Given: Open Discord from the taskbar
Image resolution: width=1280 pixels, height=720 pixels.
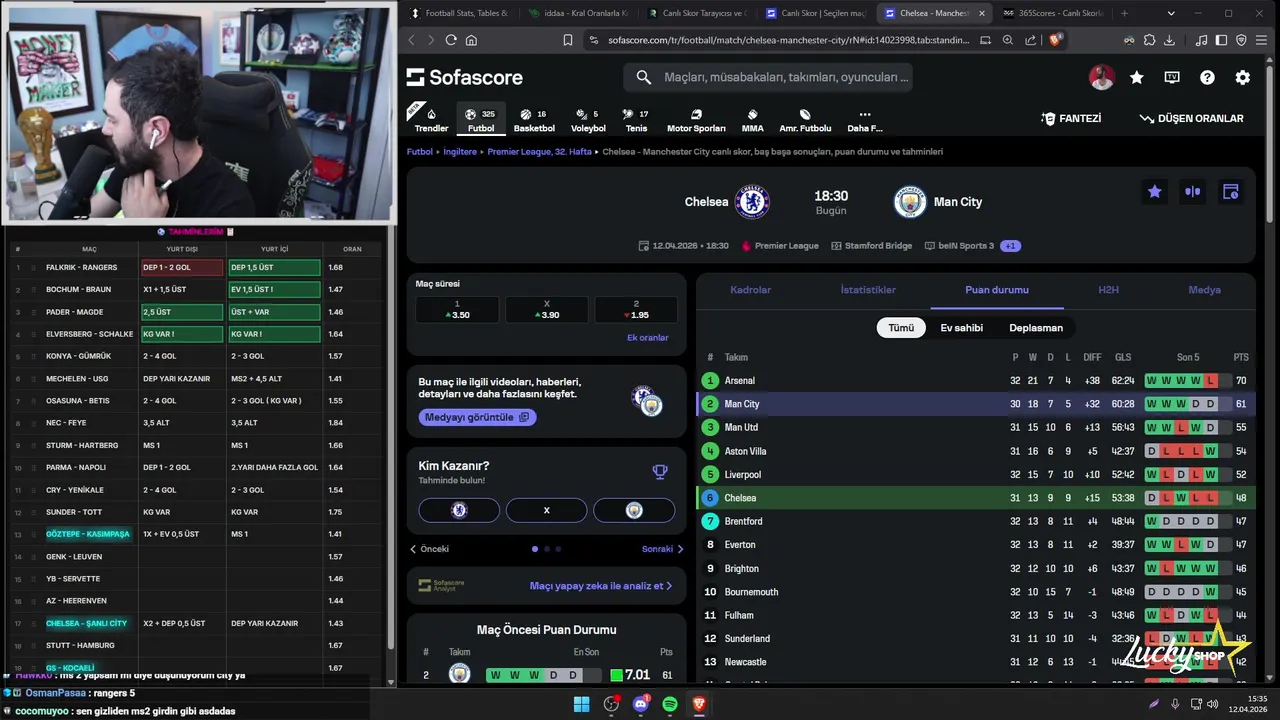Looking at the screenshot, I should [640, 704].
